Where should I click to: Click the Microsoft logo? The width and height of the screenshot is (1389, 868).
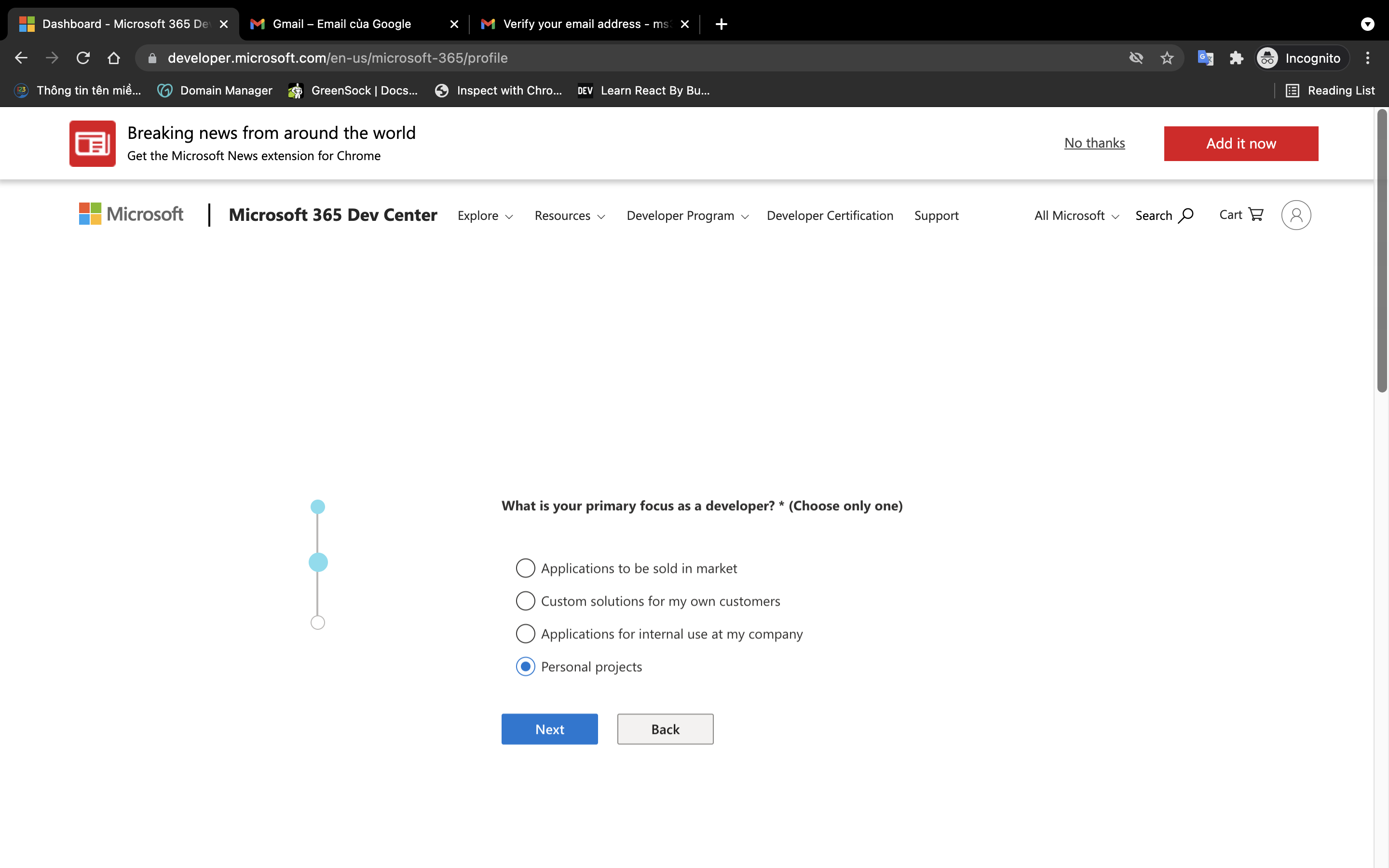[131, 214]
